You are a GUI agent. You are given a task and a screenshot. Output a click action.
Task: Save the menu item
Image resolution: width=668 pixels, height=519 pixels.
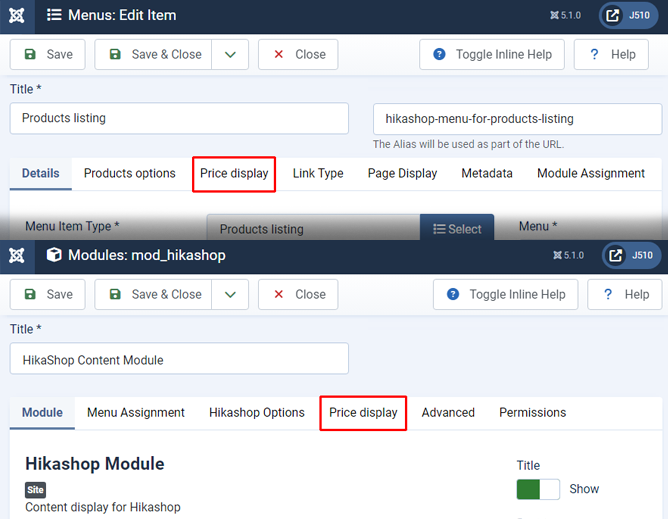[48, 55]
